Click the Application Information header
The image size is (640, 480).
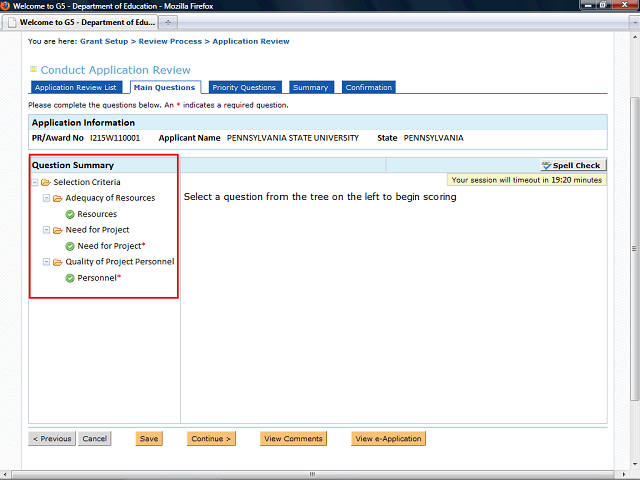click(83, 123)
